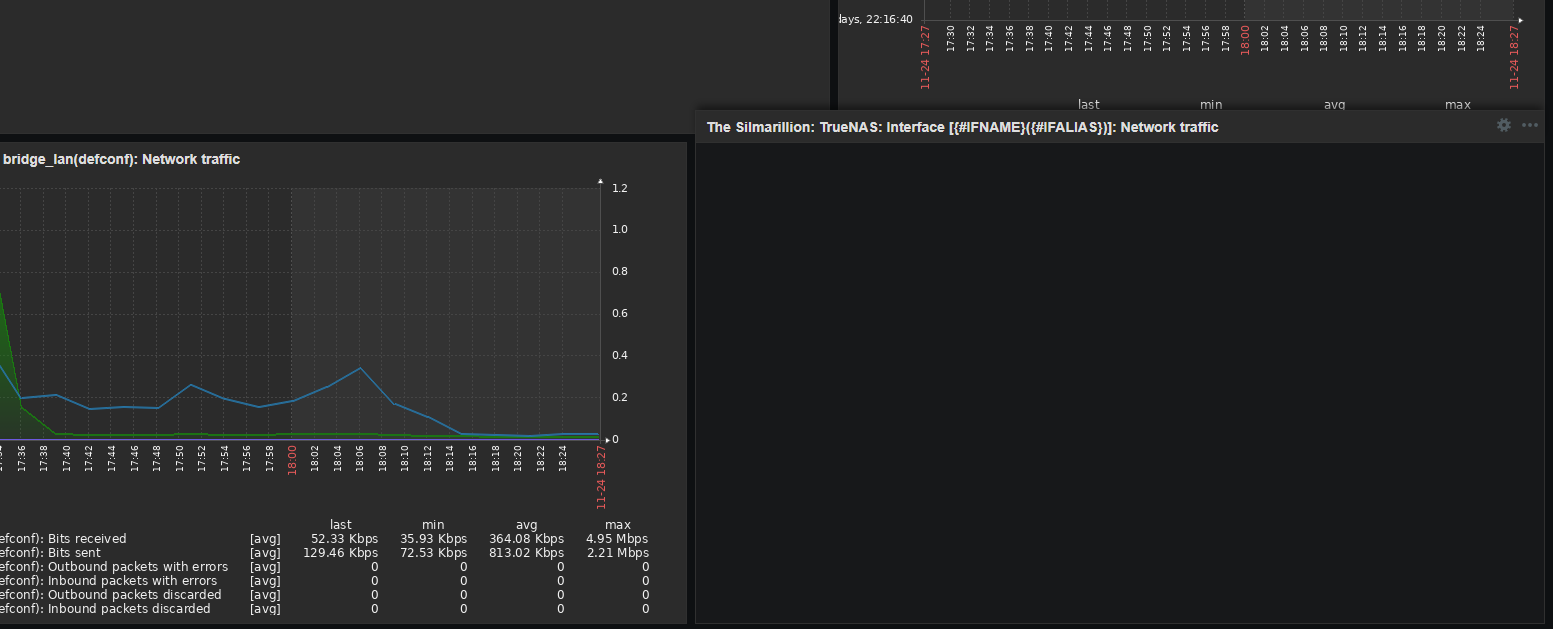Click Outbound packets discarded legend entry
This screenshot has width=1553, height=629.
coord(110,595)
